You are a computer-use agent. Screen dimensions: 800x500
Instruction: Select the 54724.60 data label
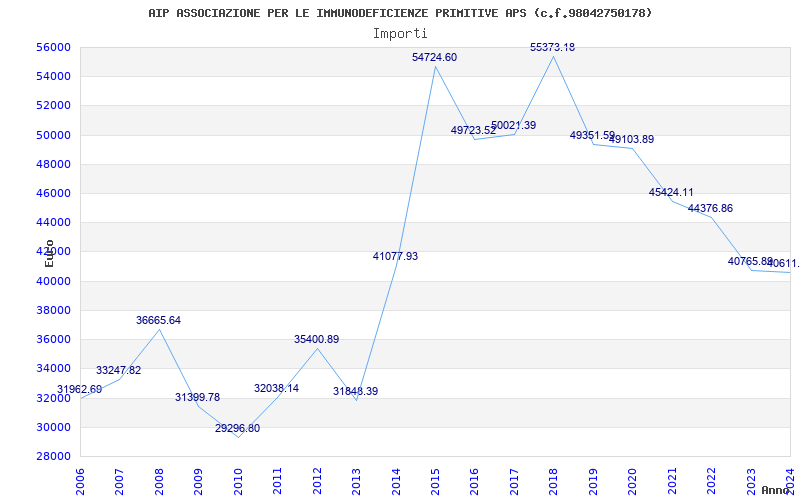click(x=435, y=58)
